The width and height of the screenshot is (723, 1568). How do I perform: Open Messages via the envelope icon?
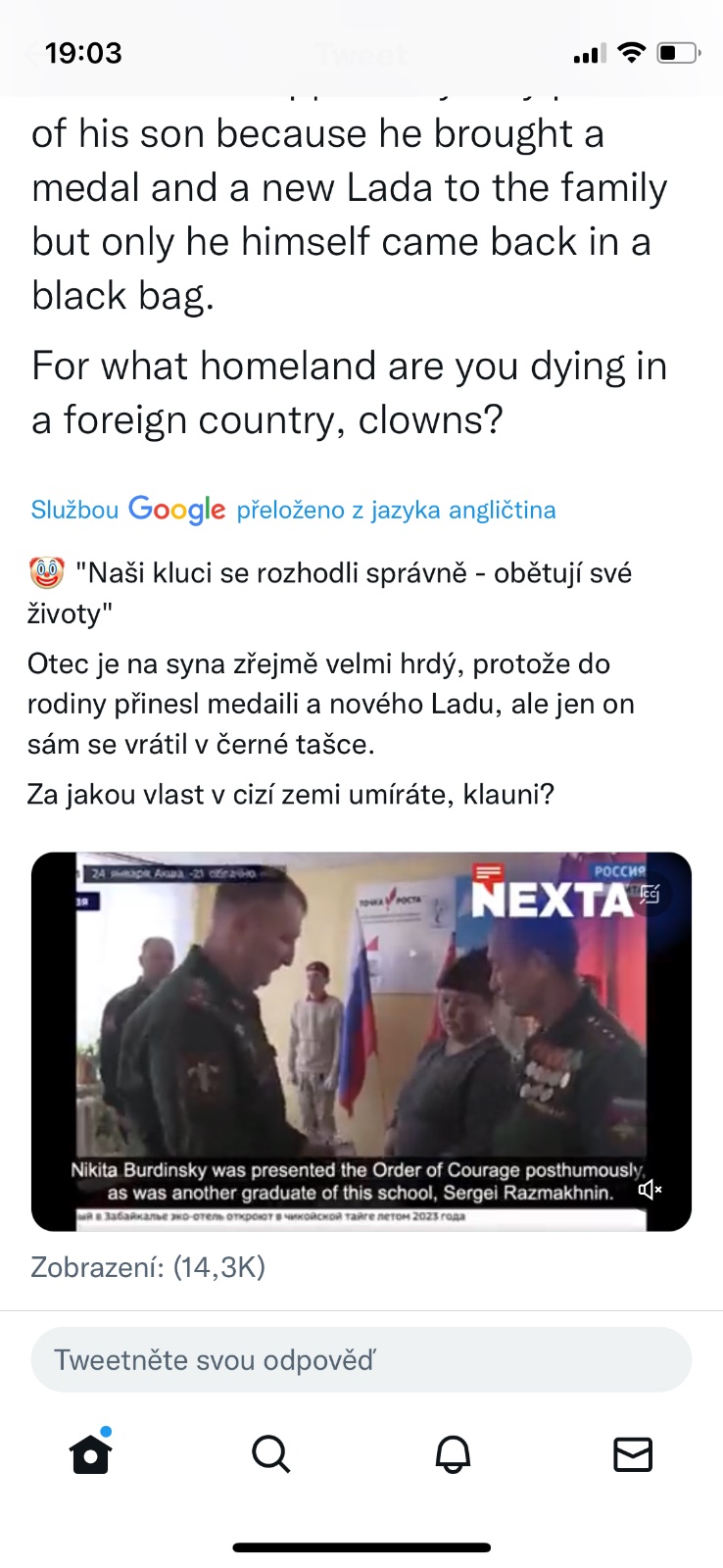click(x=633, y=1454)
